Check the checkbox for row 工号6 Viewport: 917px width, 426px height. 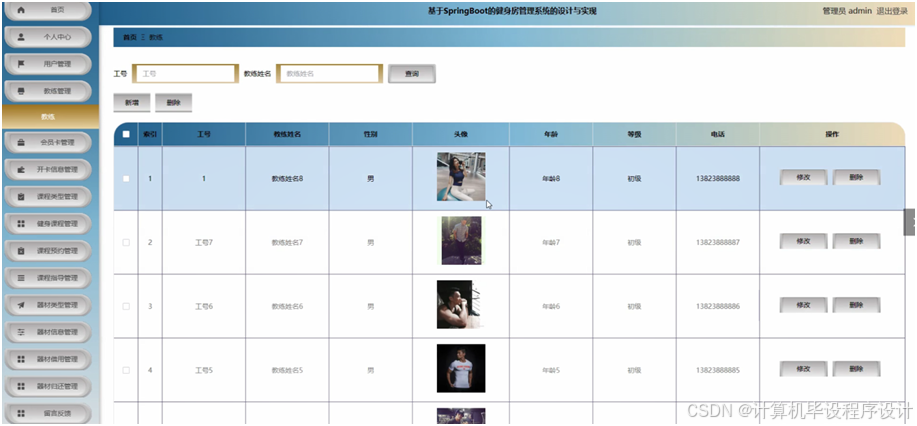tap(126, 306)
